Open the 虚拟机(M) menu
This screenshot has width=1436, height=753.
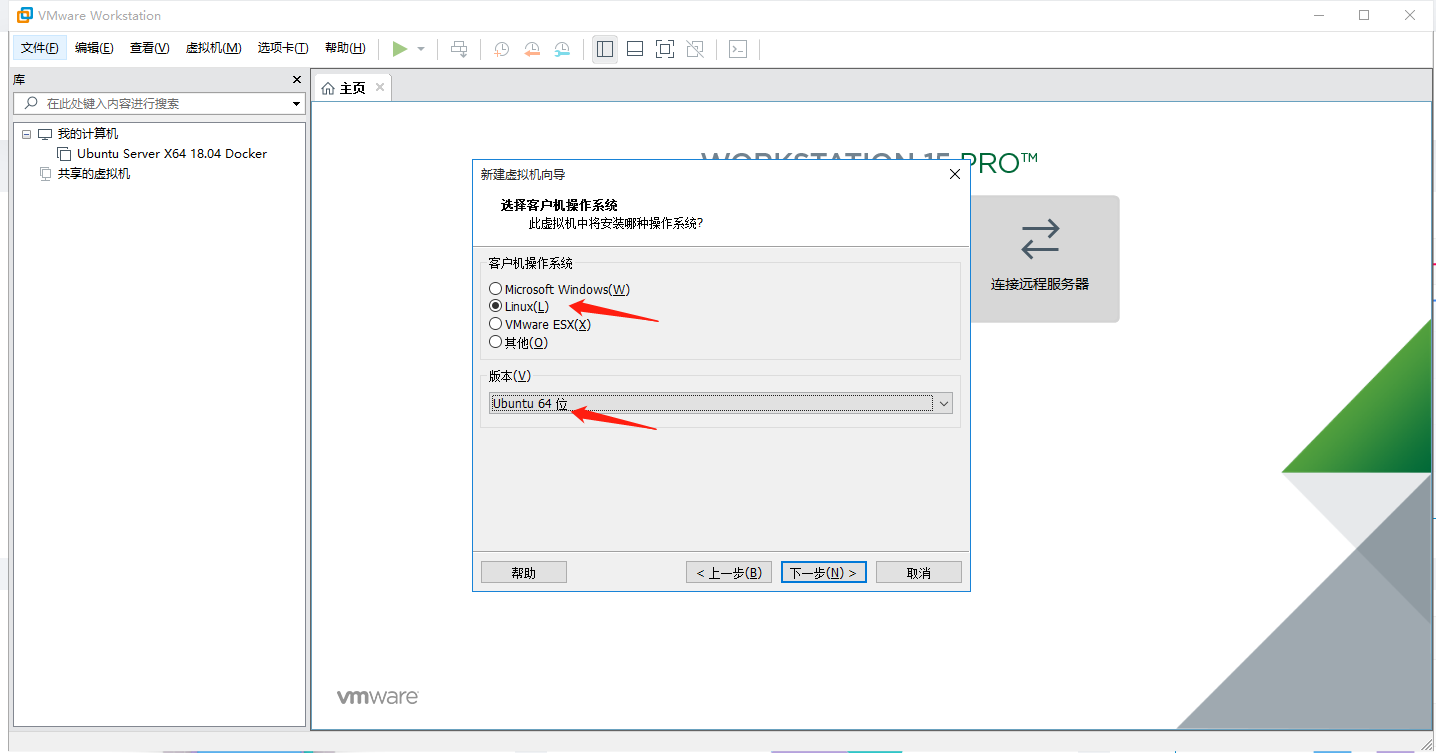click(x=213, y=48)
